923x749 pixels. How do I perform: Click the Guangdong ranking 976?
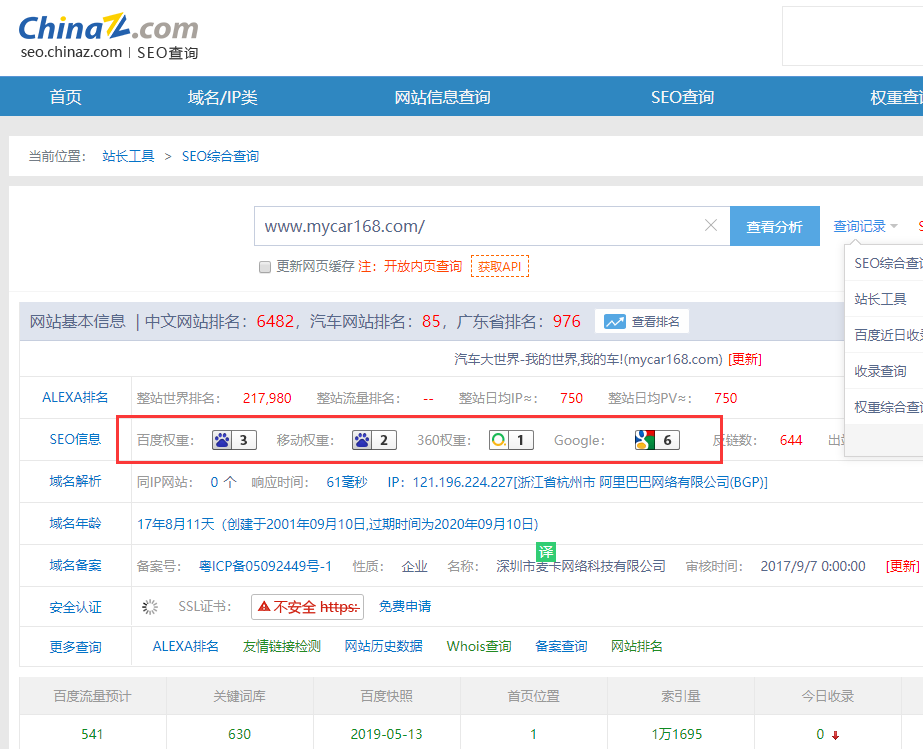click(566, 322)
